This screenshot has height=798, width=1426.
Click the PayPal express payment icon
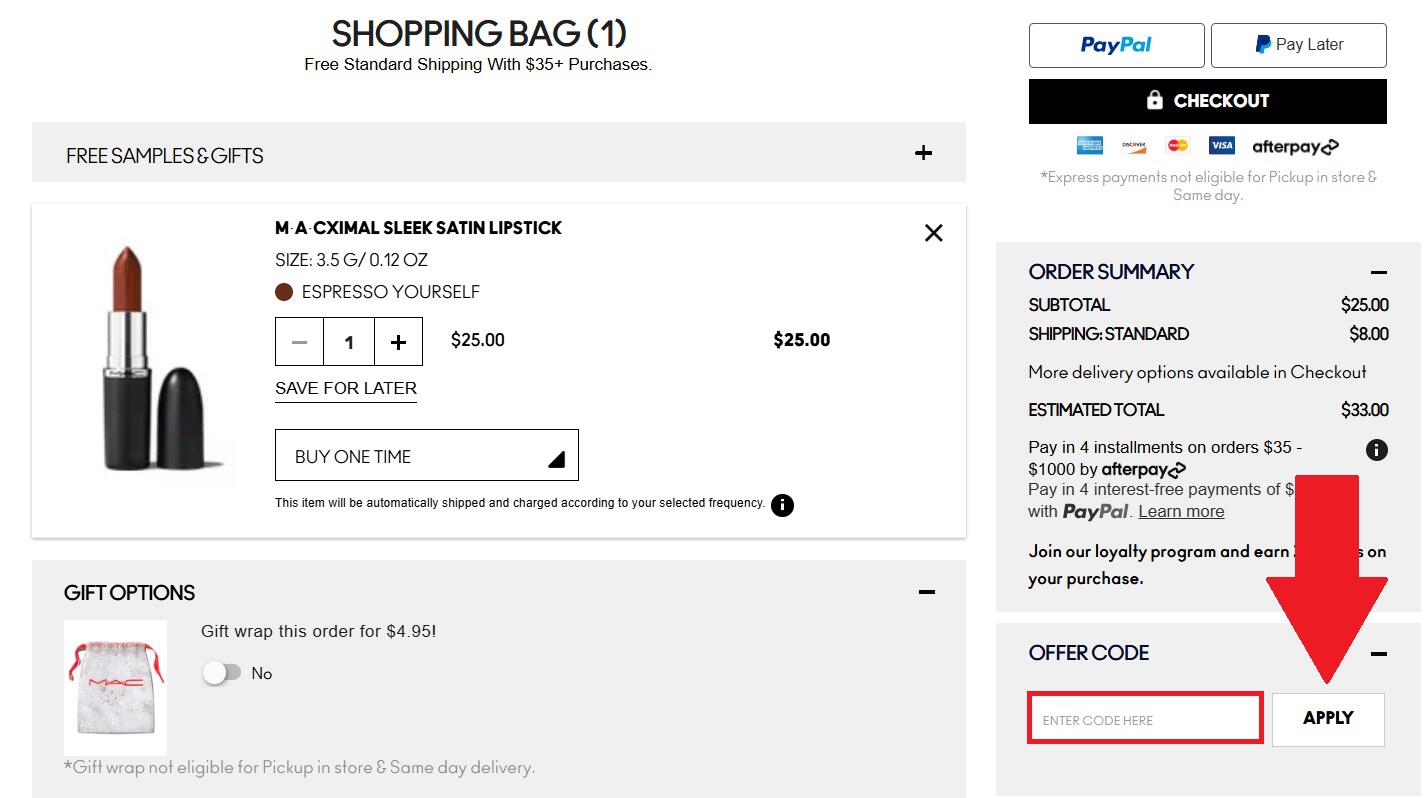pos(1116,45)
